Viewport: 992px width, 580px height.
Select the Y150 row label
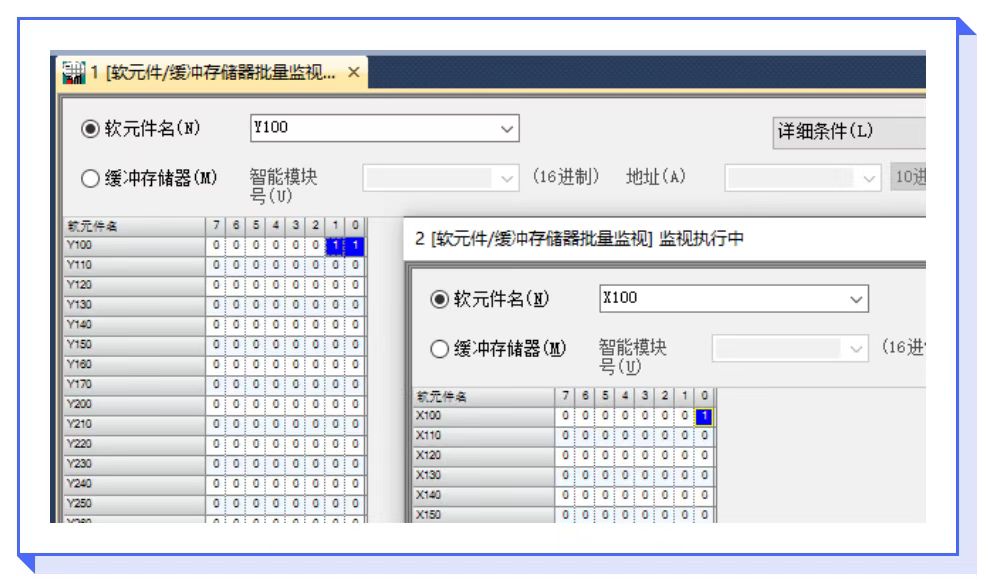pyautogui.click(x=134, y=345)
